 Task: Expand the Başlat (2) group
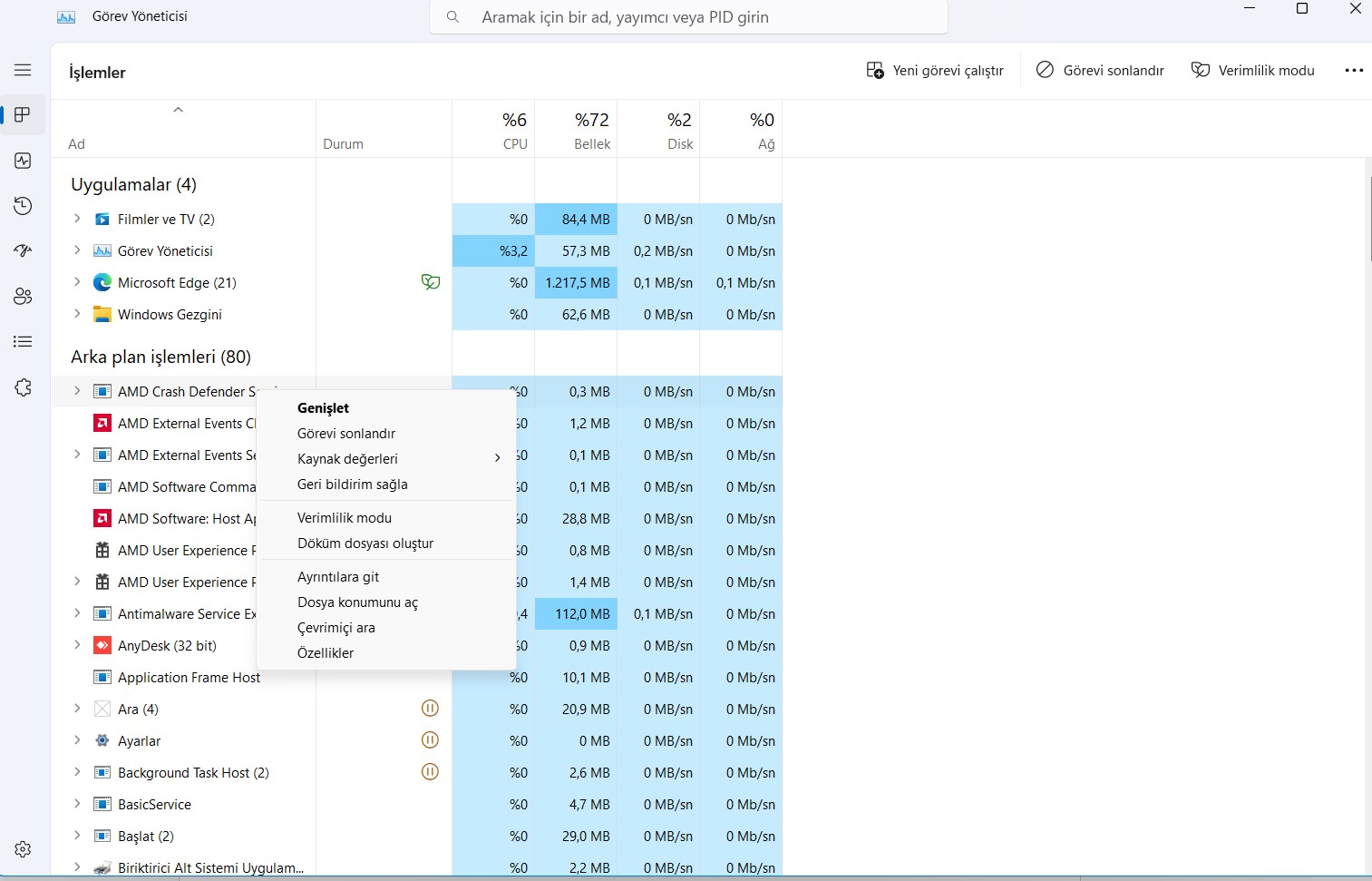coord(77,836)
